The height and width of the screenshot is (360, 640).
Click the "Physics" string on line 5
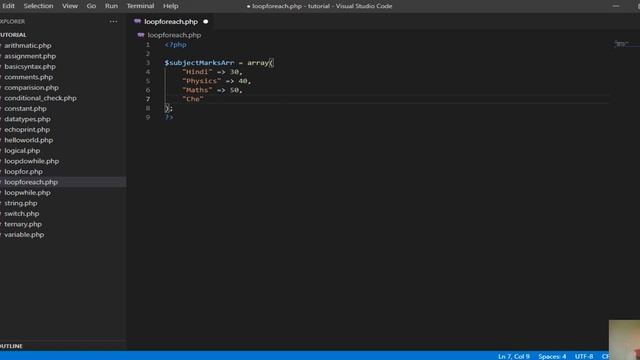pyautogui.click(x=202, y=81)
